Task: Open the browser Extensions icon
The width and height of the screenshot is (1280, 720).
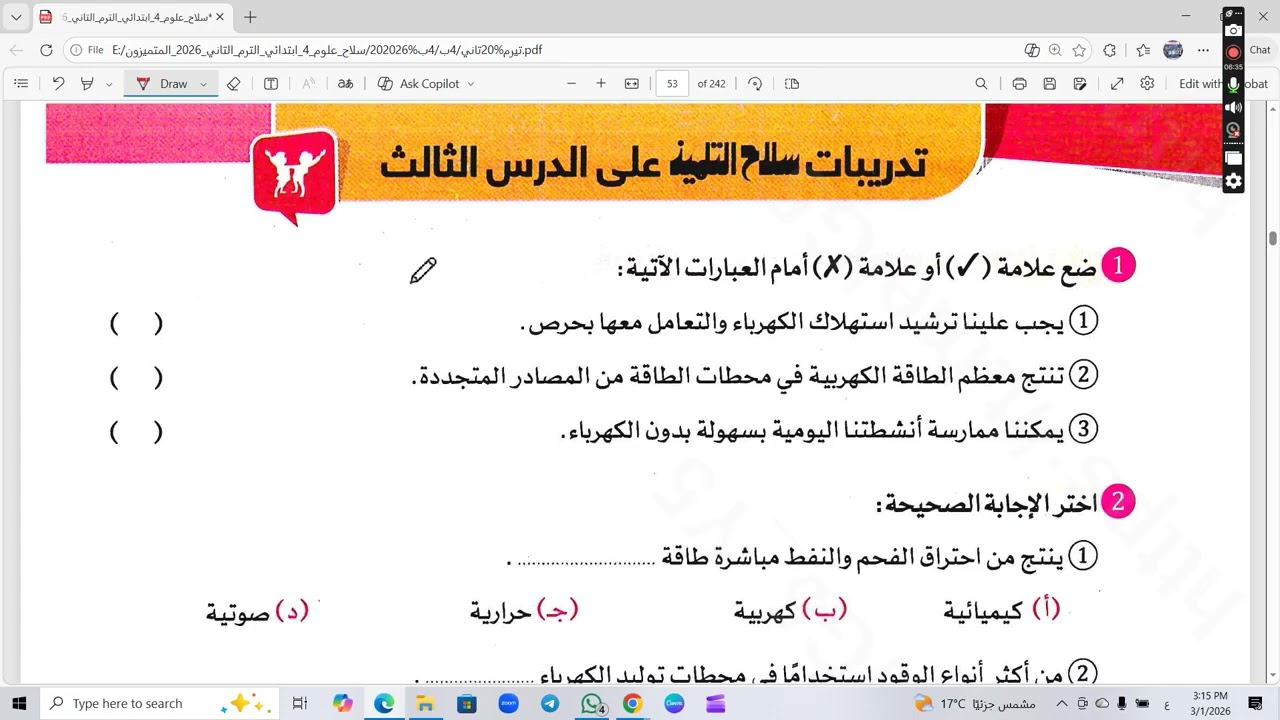Action: tap(1109, 50)
